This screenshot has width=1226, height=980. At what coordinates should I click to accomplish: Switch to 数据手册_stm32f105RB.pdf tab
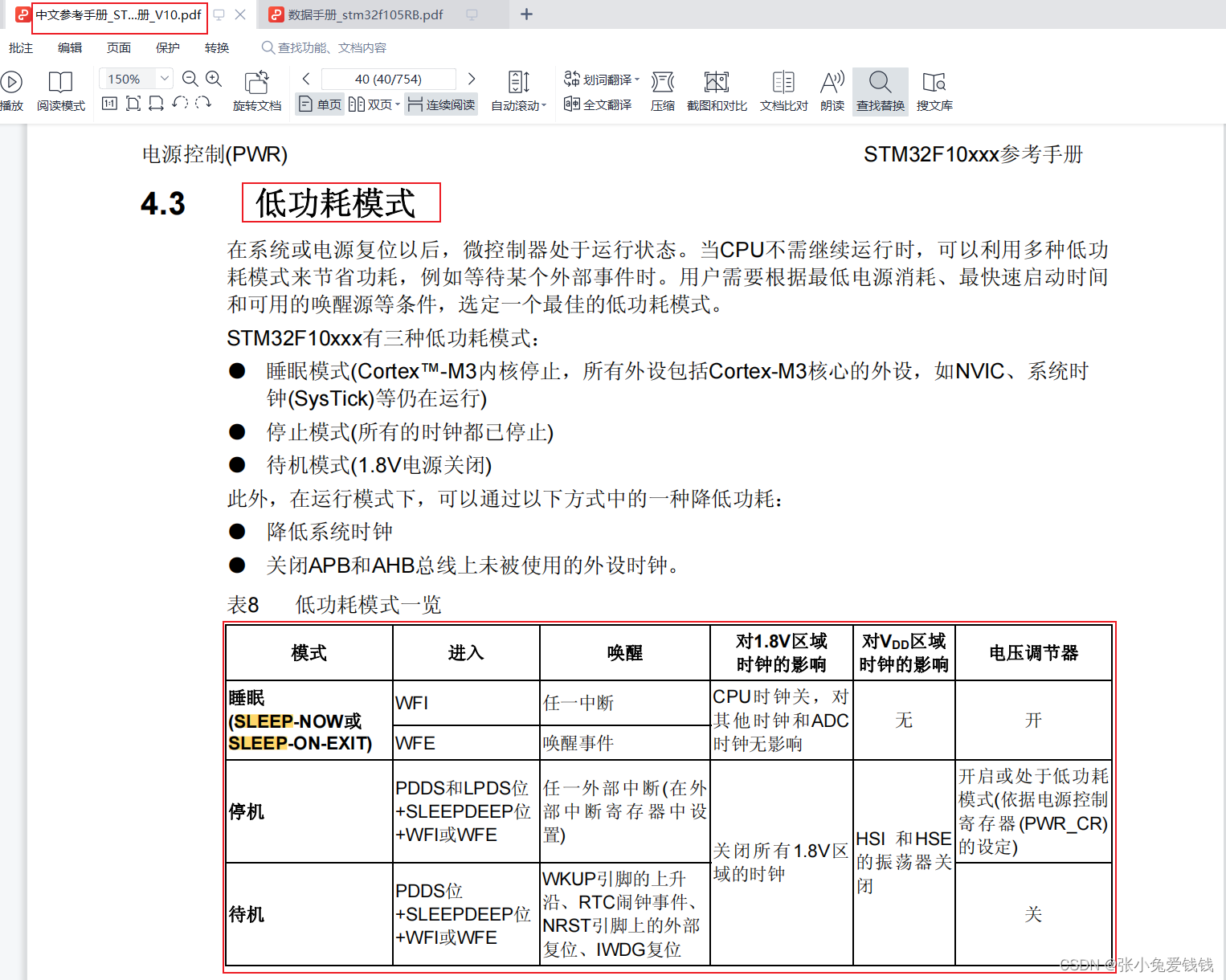coord(366,14)
